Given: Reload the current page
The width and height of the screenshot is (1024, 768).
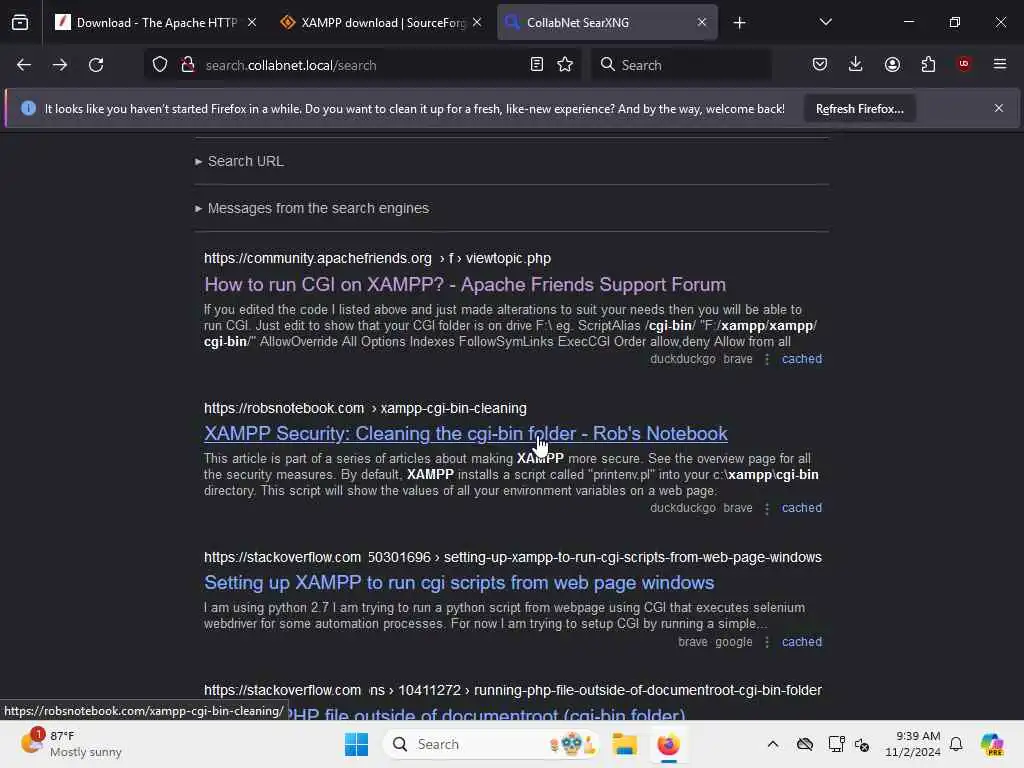Looking at the screenshot, I should pyautogui.click(x=96, y=65).
